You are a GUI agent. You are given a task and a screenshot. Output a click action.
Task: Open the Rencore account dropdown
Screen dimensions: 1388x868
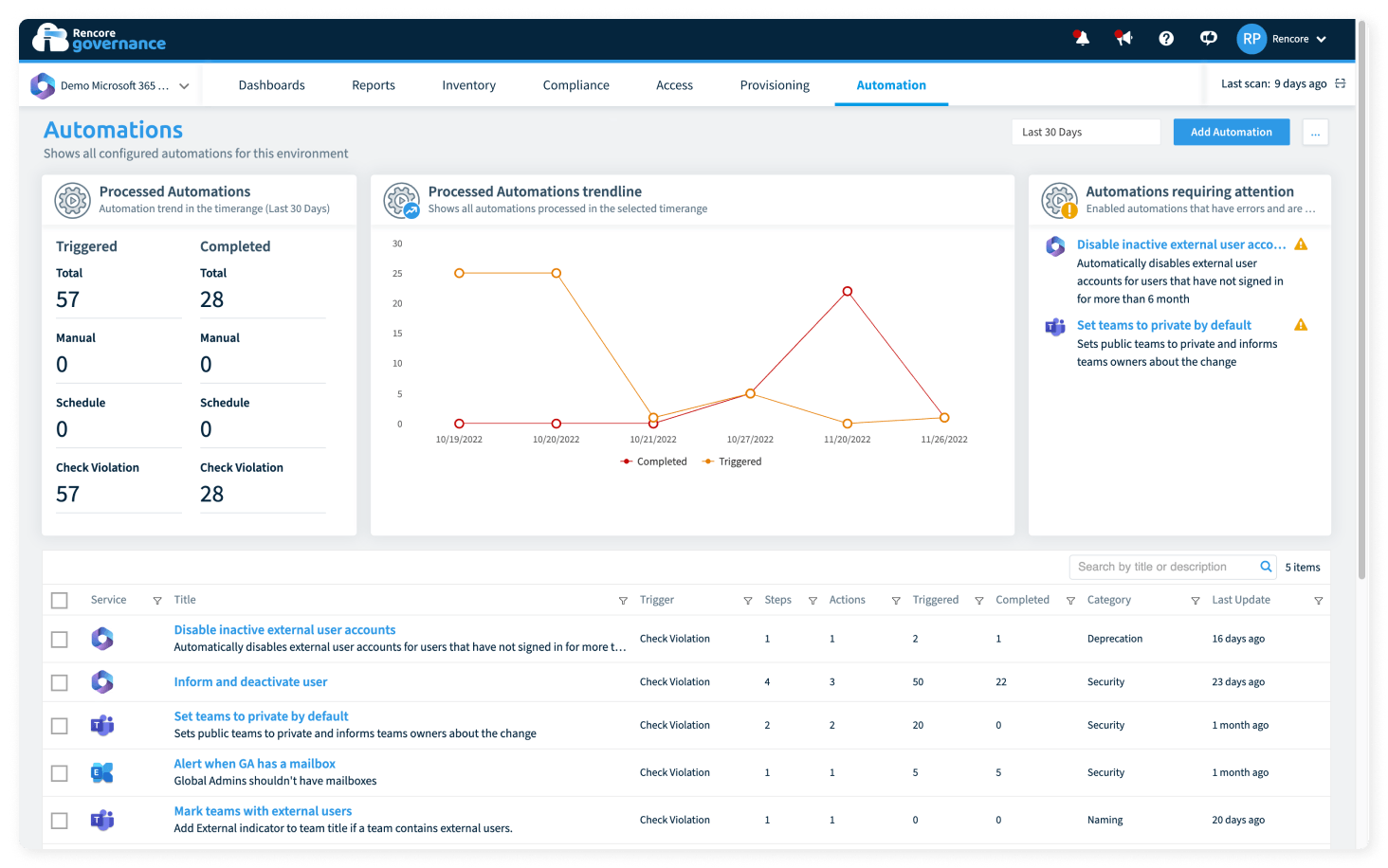(1299, 39)
